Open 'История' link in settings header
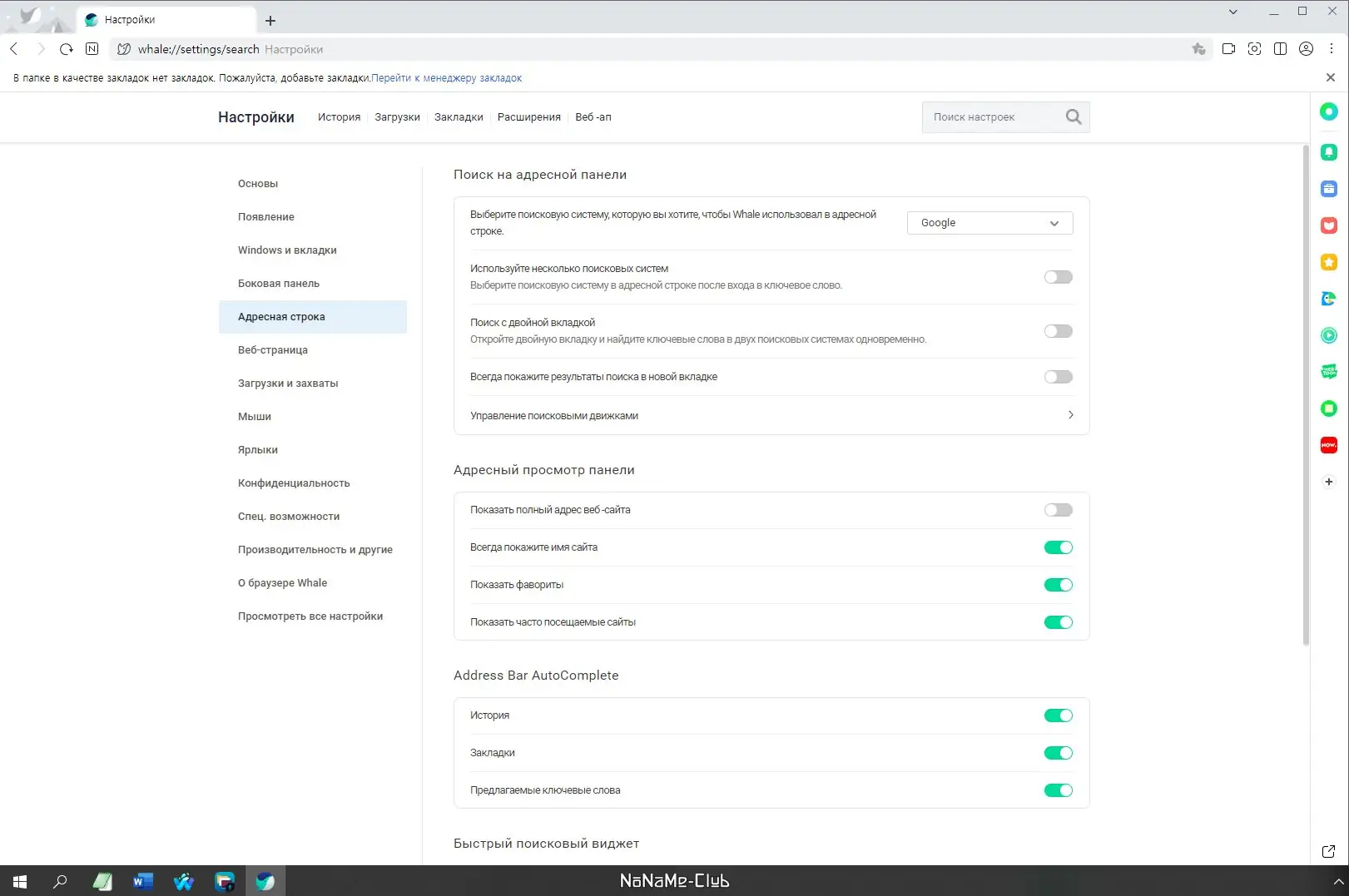This screenshot has width=1349, height=896. click(x=339, y=117)
